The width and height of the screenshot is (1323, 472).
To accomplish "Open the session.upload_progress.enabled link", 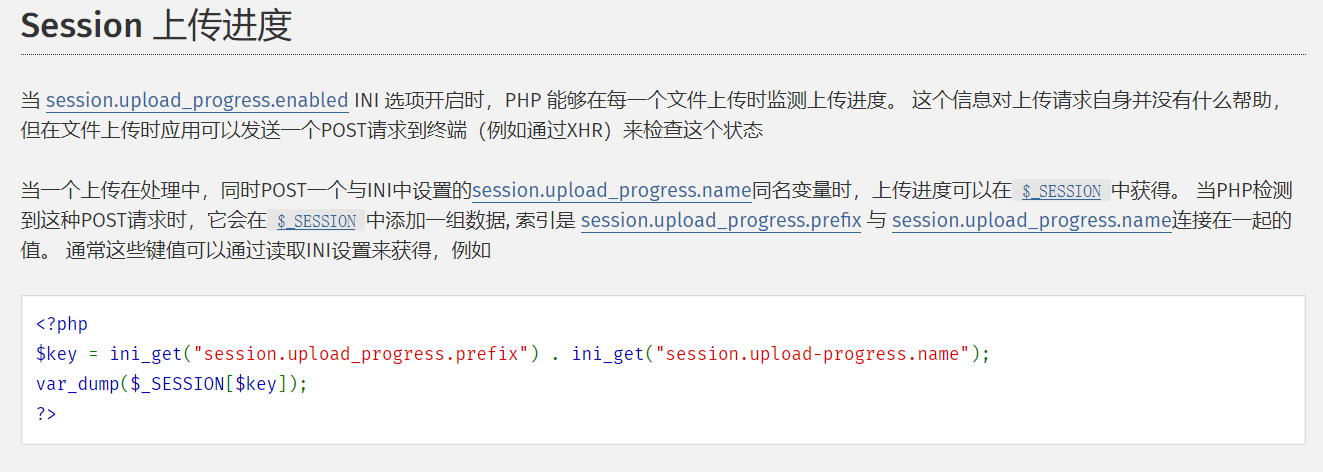I will click(x=197, y=100).
